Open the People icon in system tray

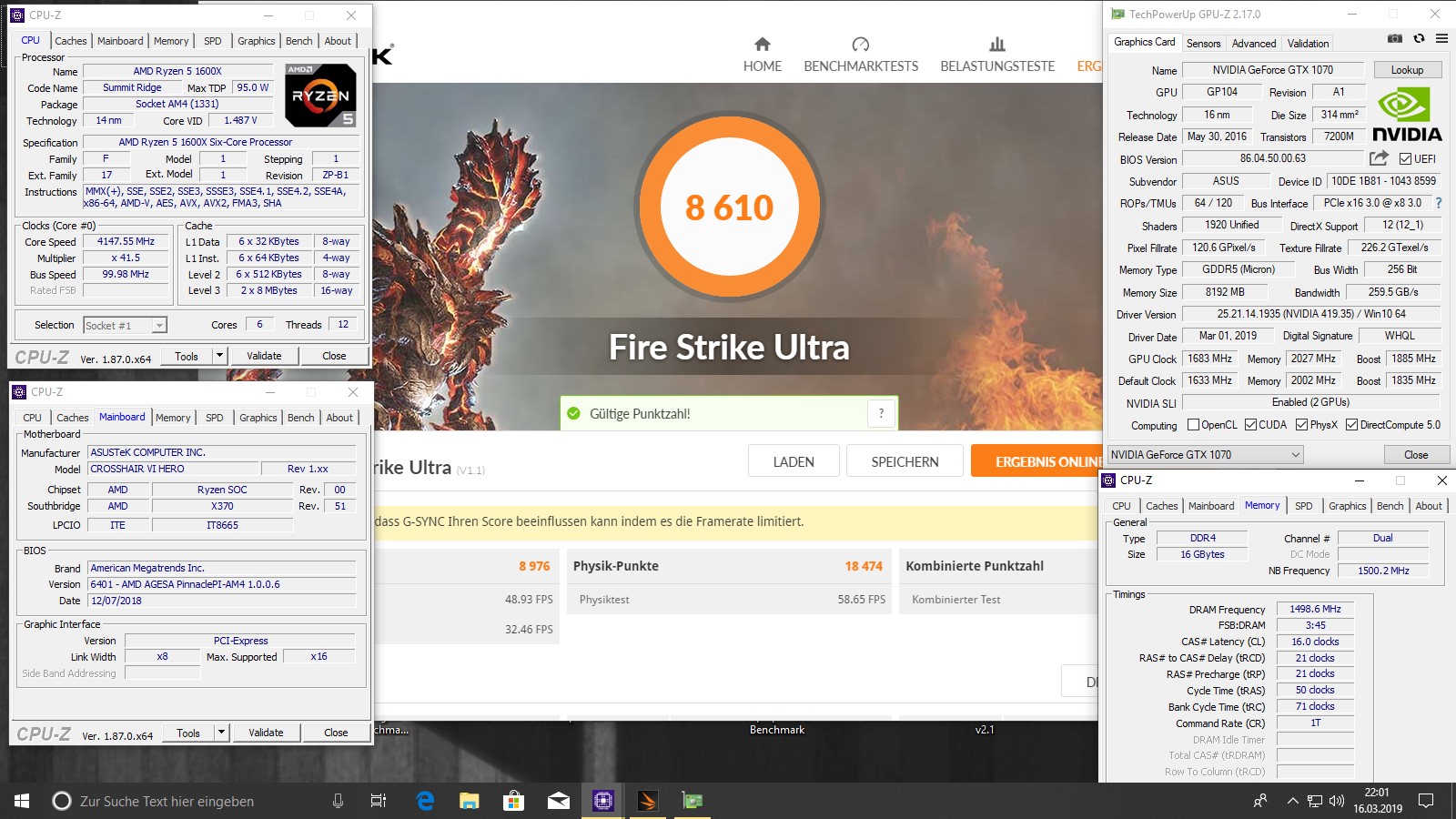(1260, 801)
